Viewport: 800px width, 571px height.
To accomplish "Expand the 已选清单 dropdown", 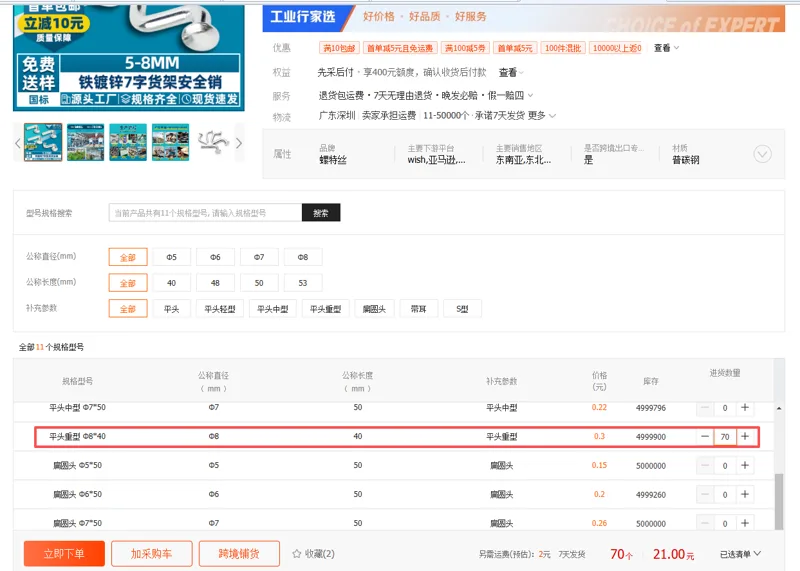I will coord(740,554).
